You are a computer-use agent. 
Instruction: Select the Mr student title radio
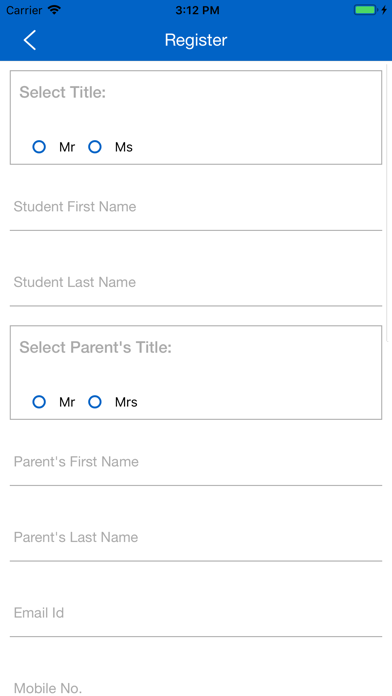[39, 147]
